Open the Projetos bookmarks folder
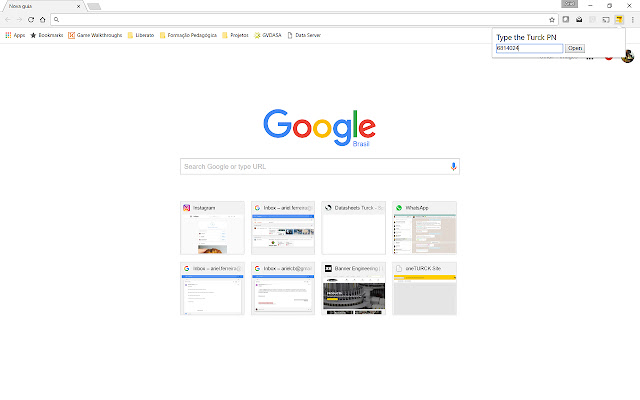 click(x=235, y=35)
